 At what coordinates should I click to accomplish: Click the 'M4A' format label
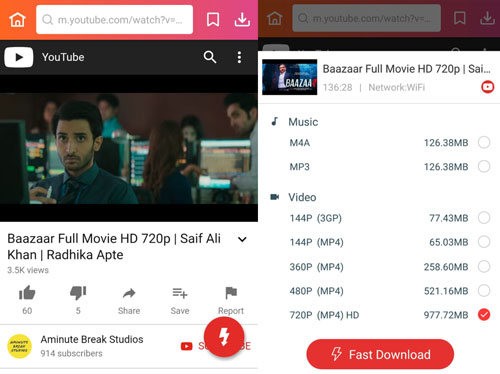pos(300,143)
